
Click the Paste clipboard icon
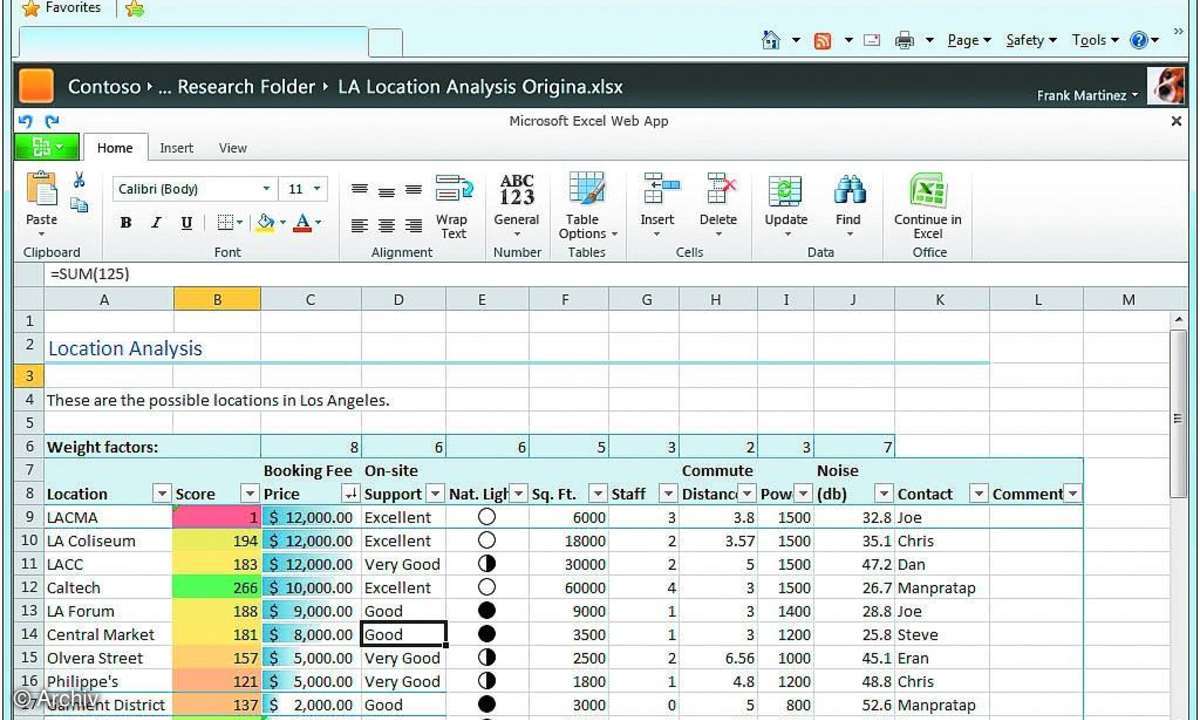(x=42, y=190)
